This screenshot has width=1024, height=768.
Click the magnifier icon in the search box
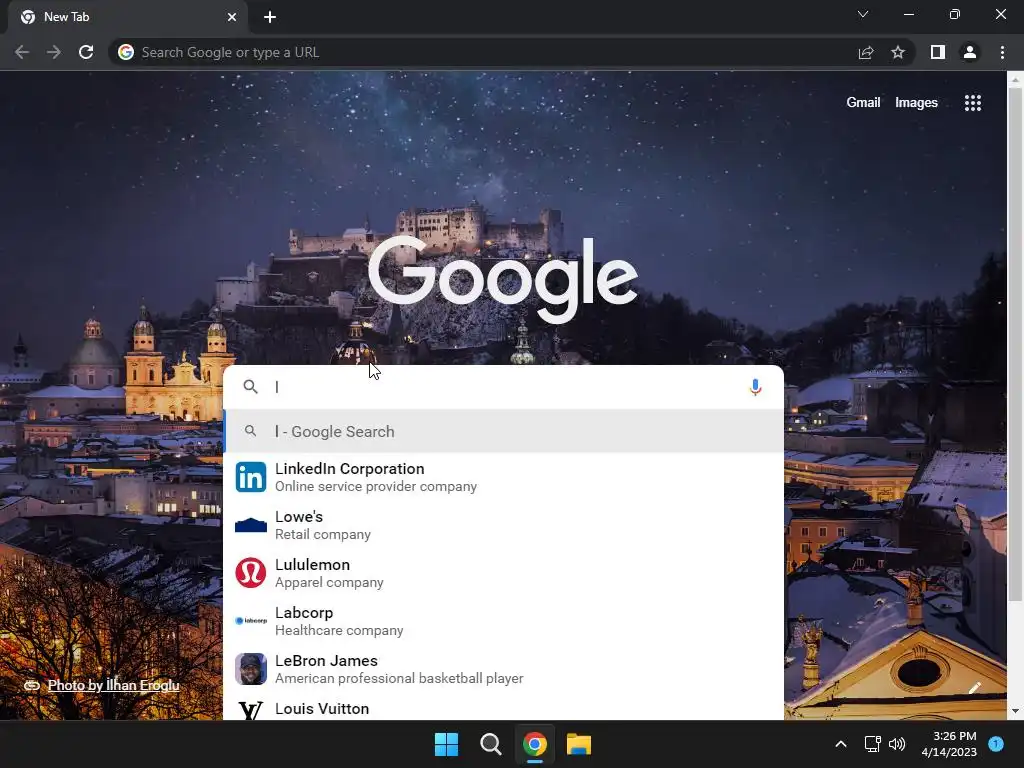tap(250, 387)
